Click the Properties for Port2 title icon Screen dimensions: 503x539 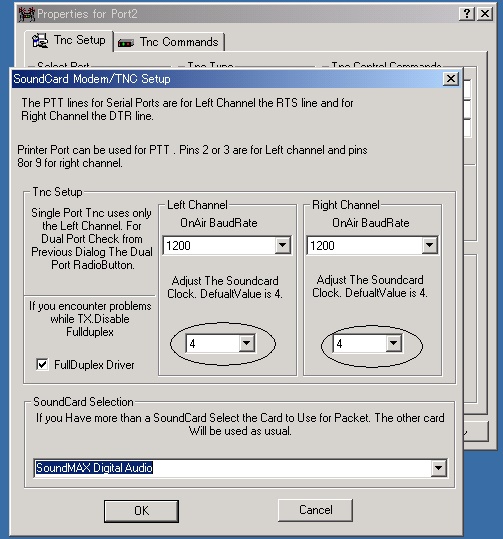pyautogui.click(x=26, y=14)
